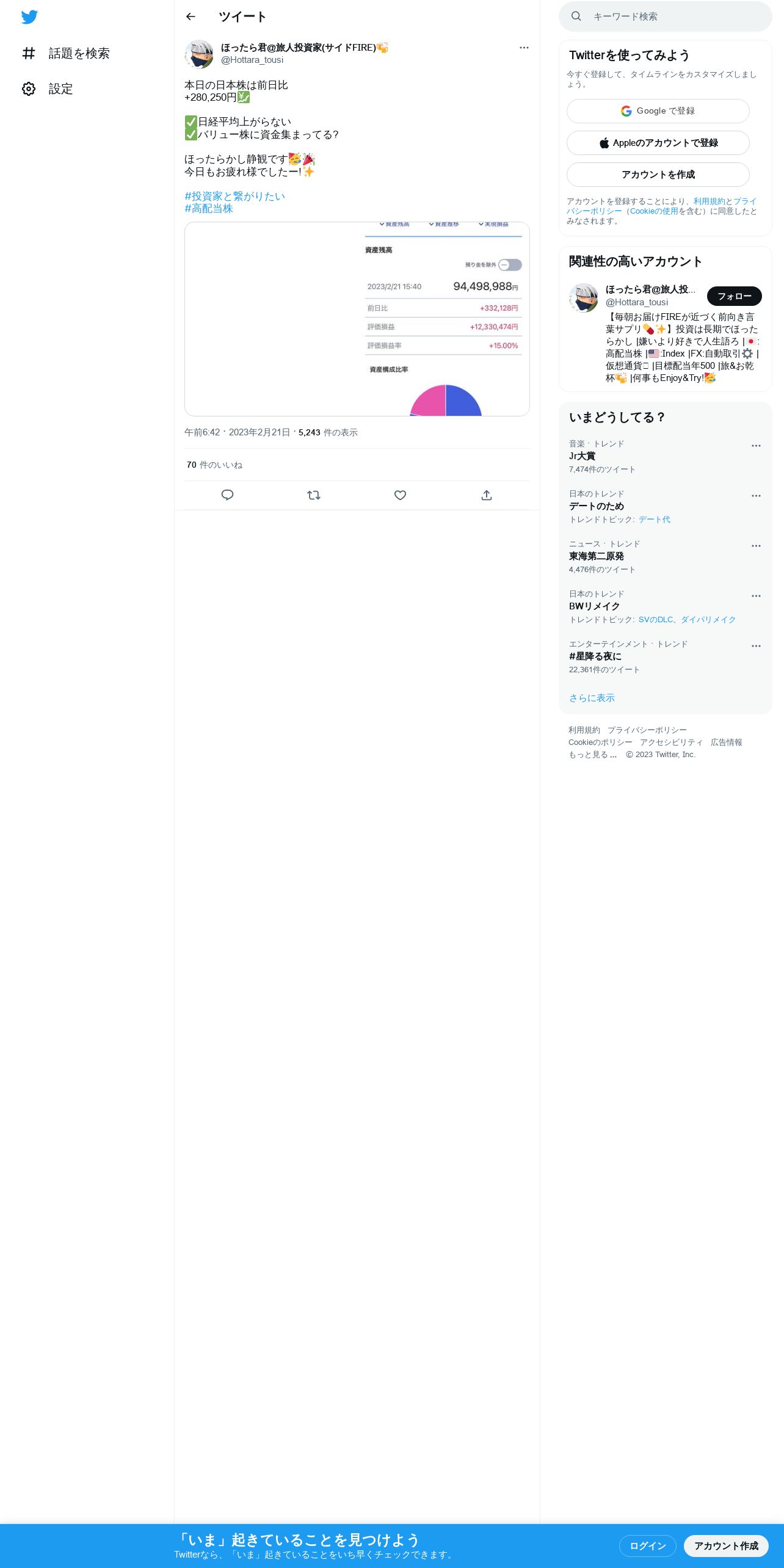Register with Google で登録 button
The image size is (784, 1568).
[x=658, y=111]
